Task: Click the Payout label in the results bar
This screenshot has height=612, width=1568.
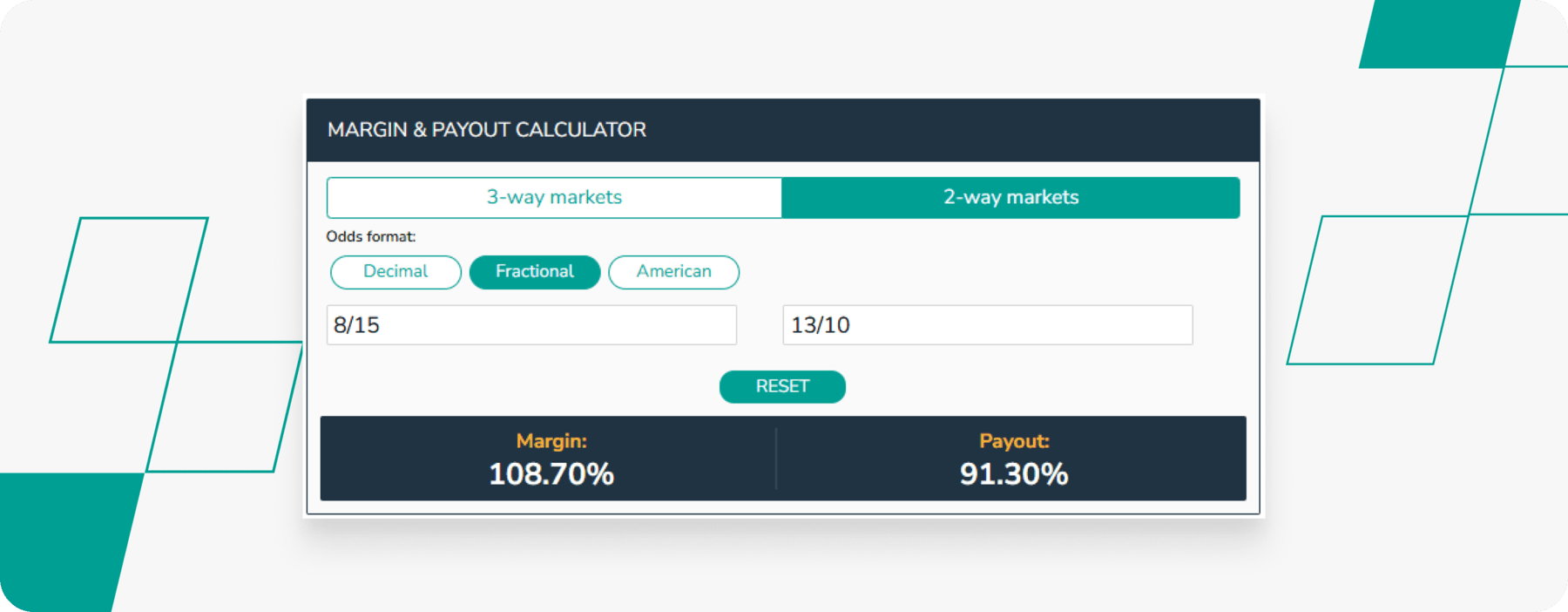Action: [1014, 441]
